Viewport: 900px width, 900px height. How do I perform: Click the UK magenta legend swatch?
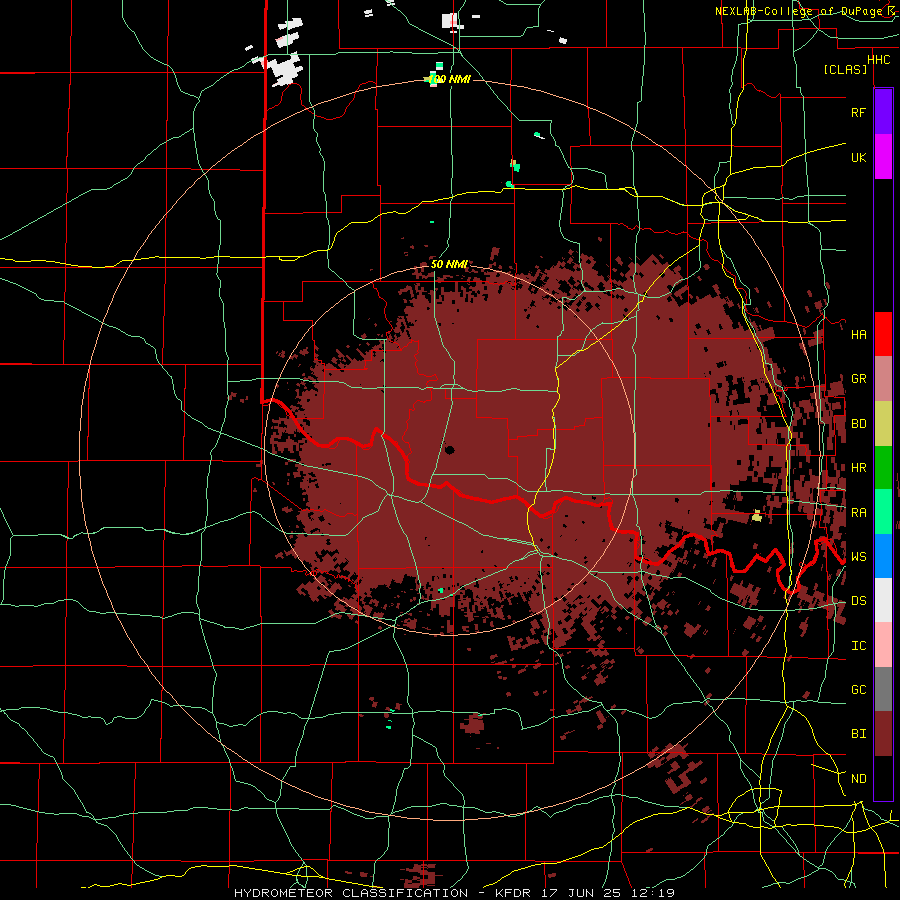click(883, 156)
